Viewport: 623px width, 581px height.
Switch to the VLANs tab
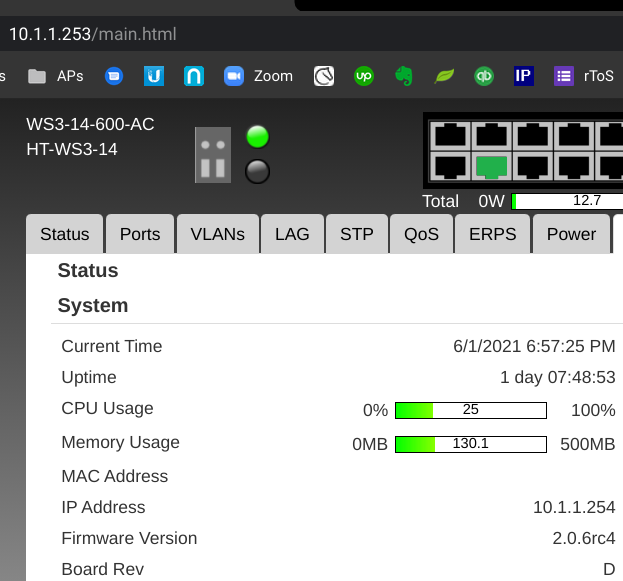point(217,234)
